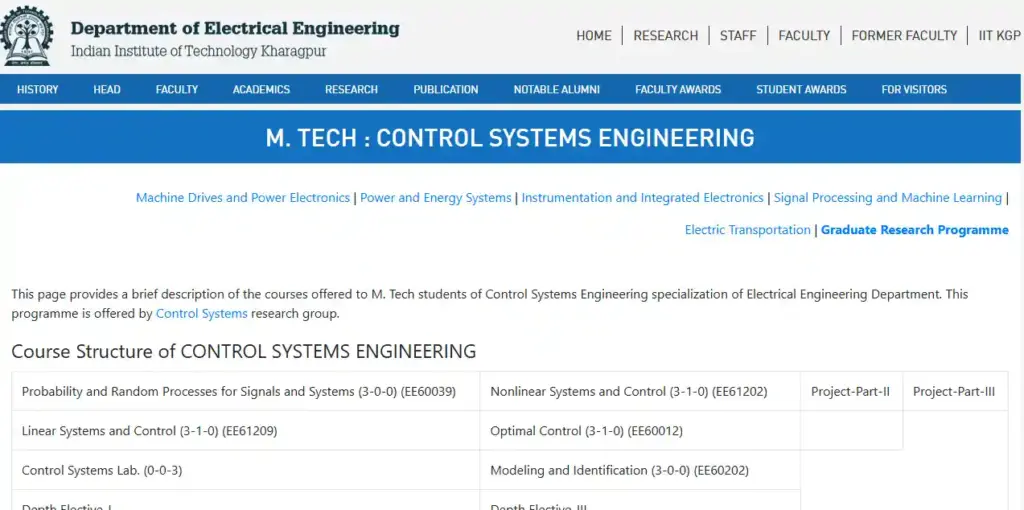Choose PUBLICATION in blue navigation bar
Screen dimensions: 1024x510
[x=446, y=90]
